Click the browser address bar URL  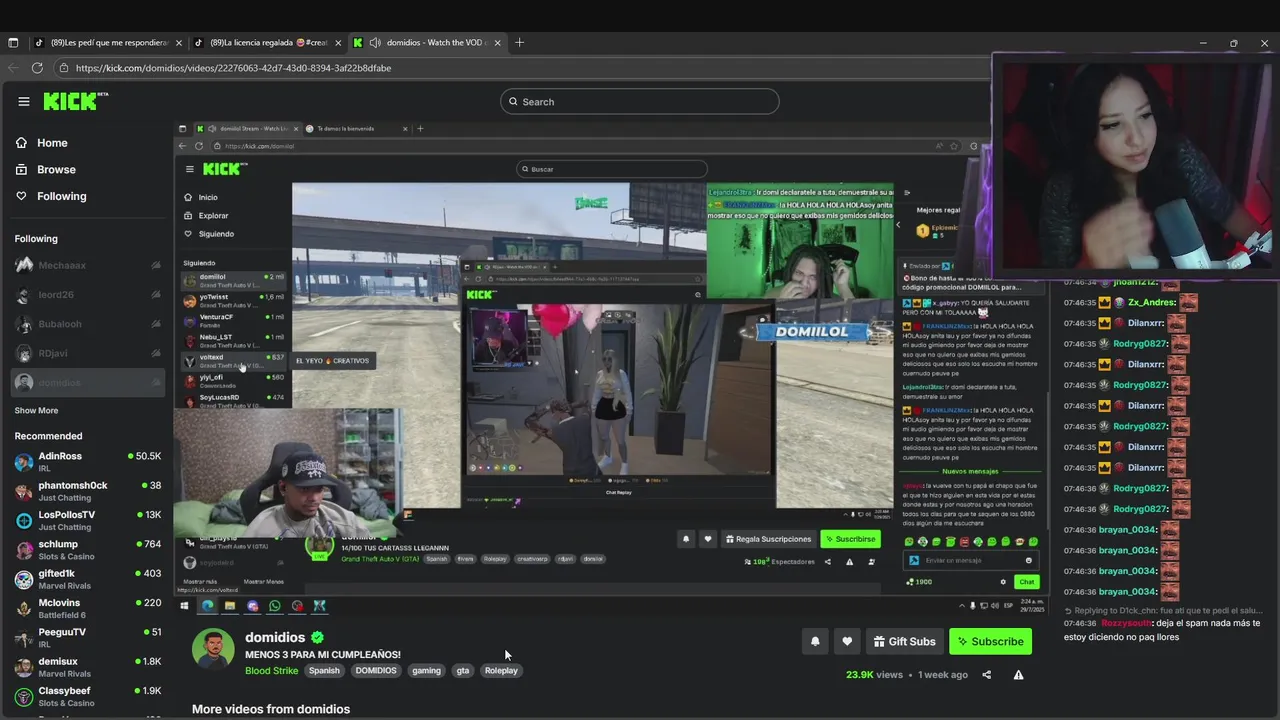pyautogui.click(x=233, y=68)
